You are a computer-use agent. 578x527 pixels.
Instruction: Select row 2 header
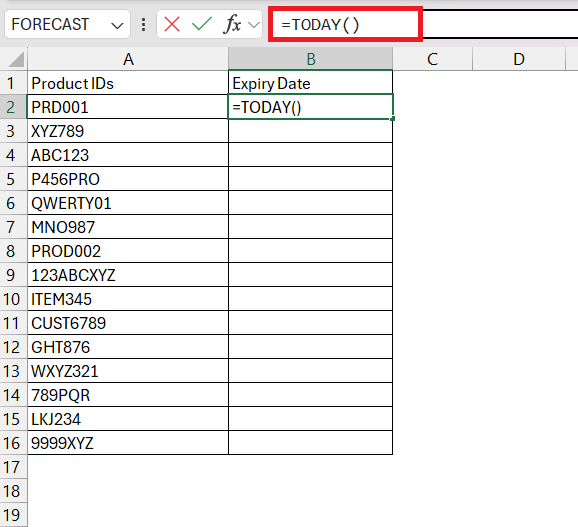pos(11,107)
